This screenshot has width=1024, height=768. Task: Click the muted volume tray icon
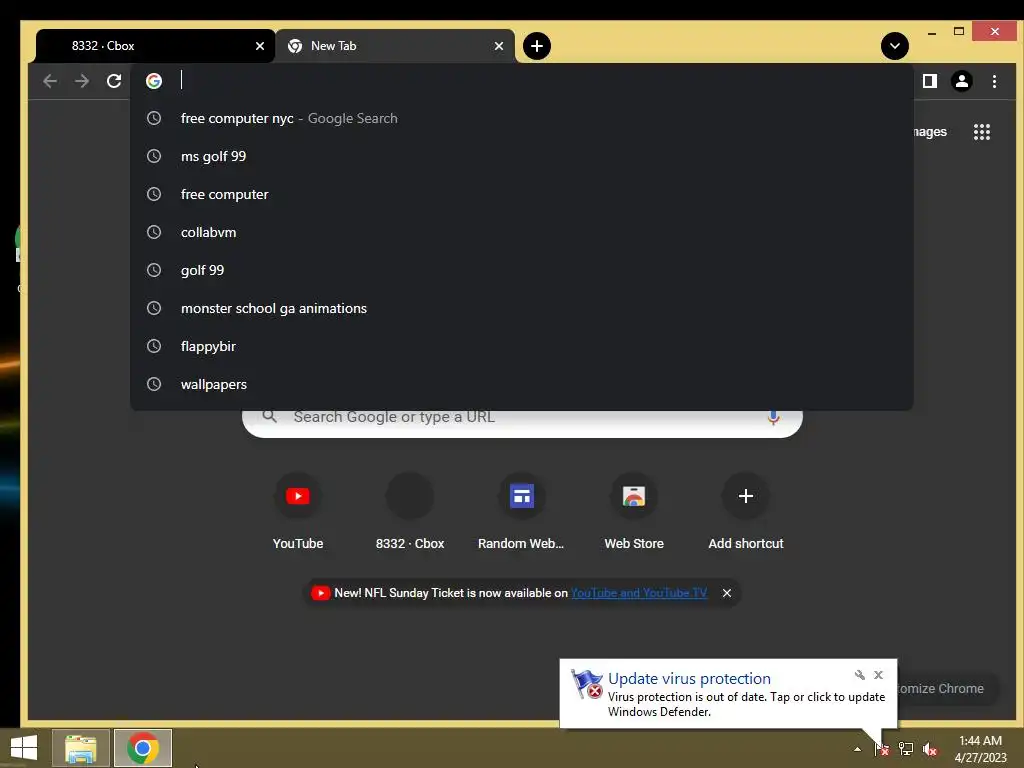pos(930,749)
